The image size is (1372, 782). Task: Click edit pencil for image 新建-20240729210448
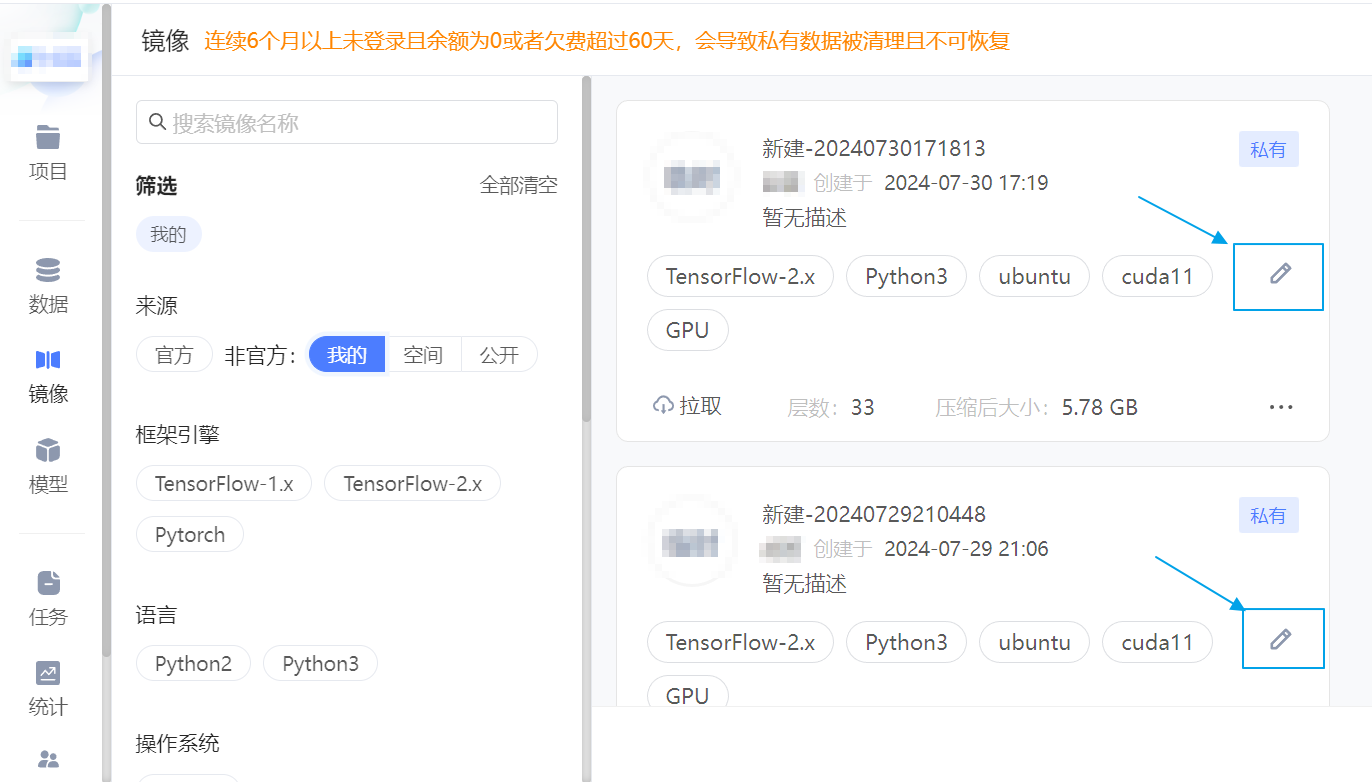coord(1280,639)
